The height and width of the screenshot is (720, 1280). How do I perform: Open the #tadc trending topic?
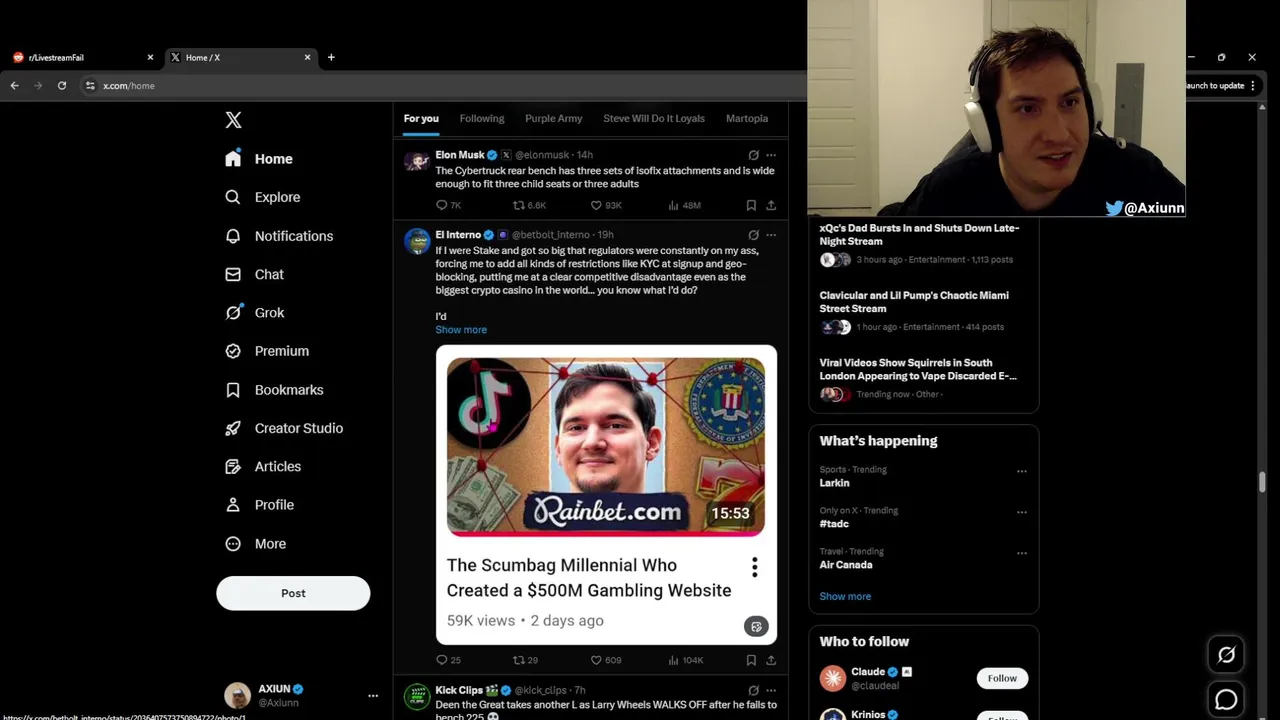(834, 524)
